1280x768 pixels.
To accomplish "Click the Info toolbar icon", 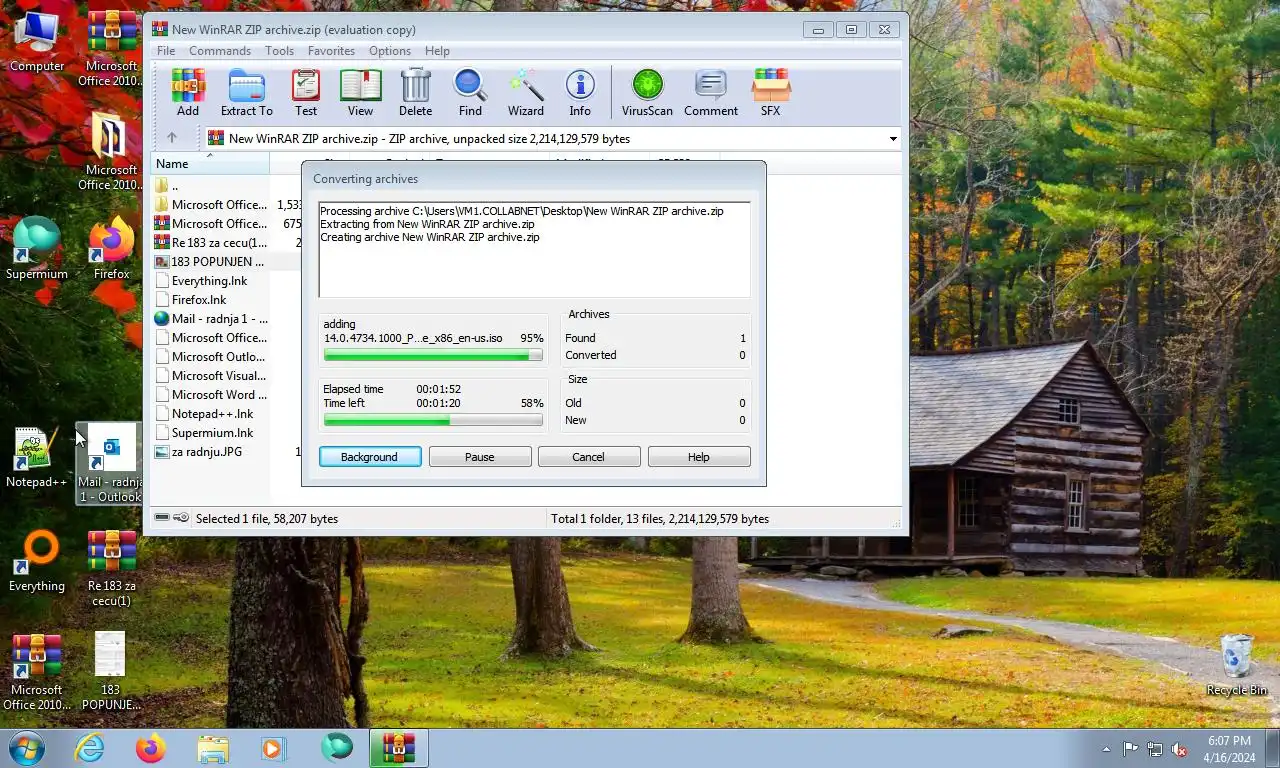I will 580,93.
